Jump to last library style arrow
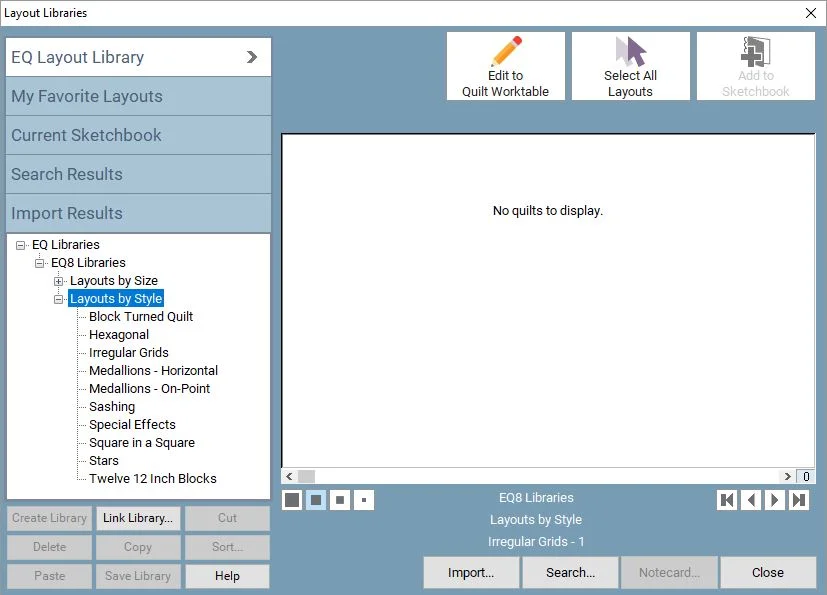The height and width of the screenshot is (595, 827). 799,500
